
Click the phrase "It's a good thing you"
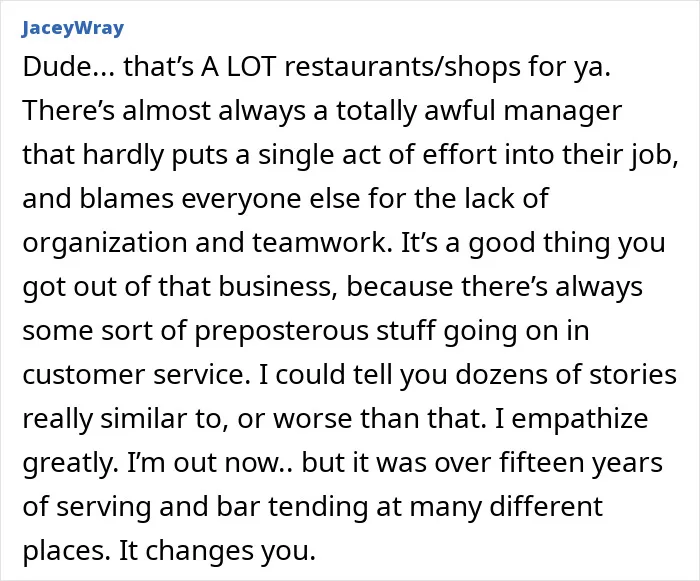(x=533, y=243)
